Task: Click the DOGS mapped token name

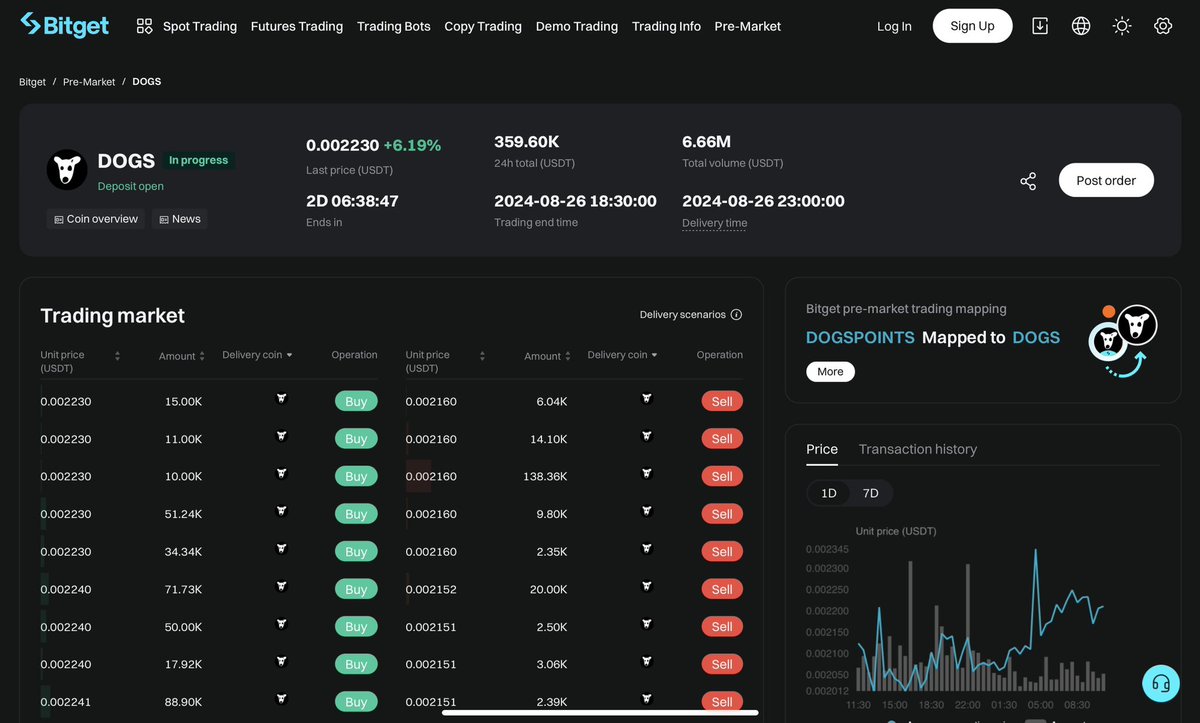Action: click(1036, 337)
